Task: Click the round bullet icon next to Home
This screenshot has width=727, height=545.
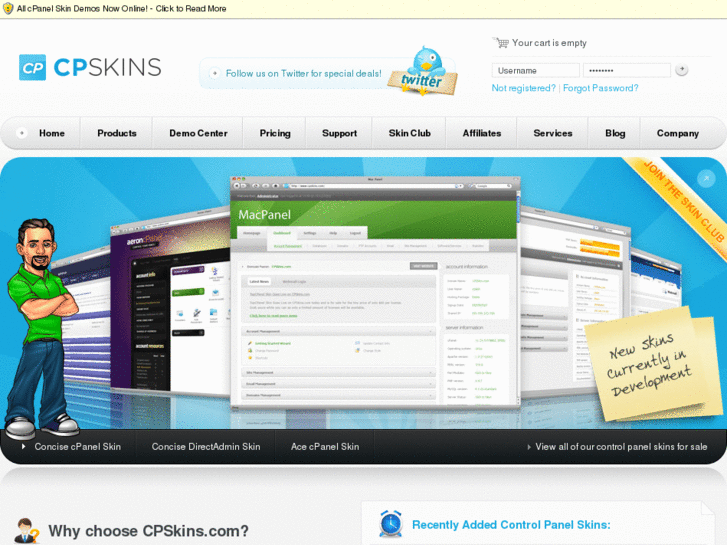Action: click(x=21, y=133)
